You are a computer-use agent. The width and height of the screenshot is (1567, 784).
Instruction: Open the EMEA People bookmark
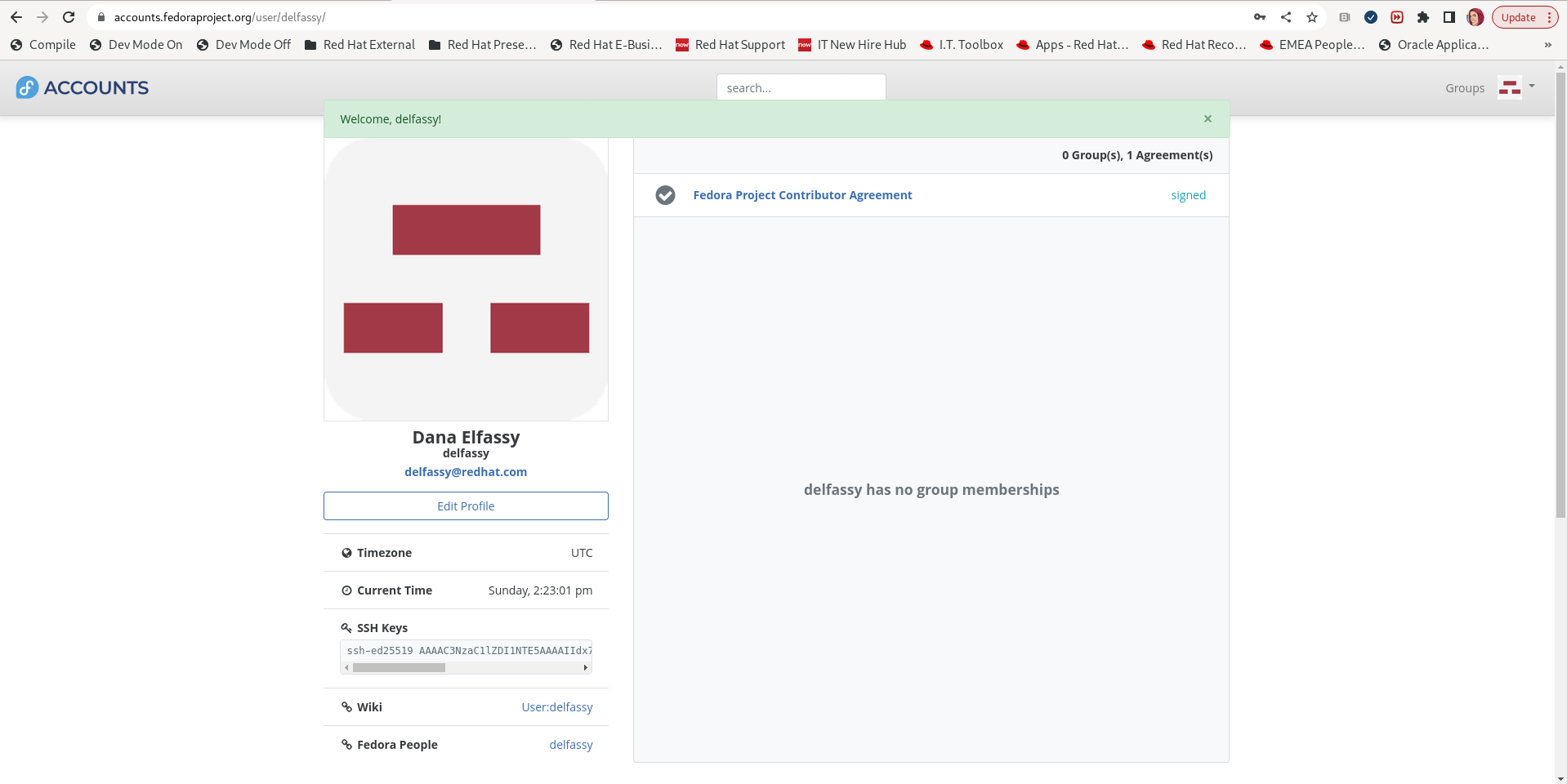(1313, 45)
